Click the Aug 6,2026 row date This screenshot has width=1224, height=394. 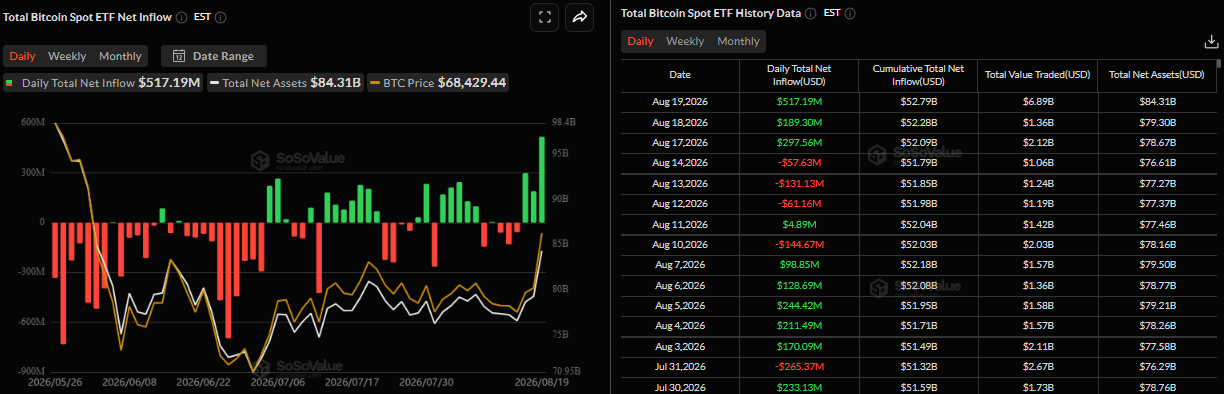tap(680, 285)
